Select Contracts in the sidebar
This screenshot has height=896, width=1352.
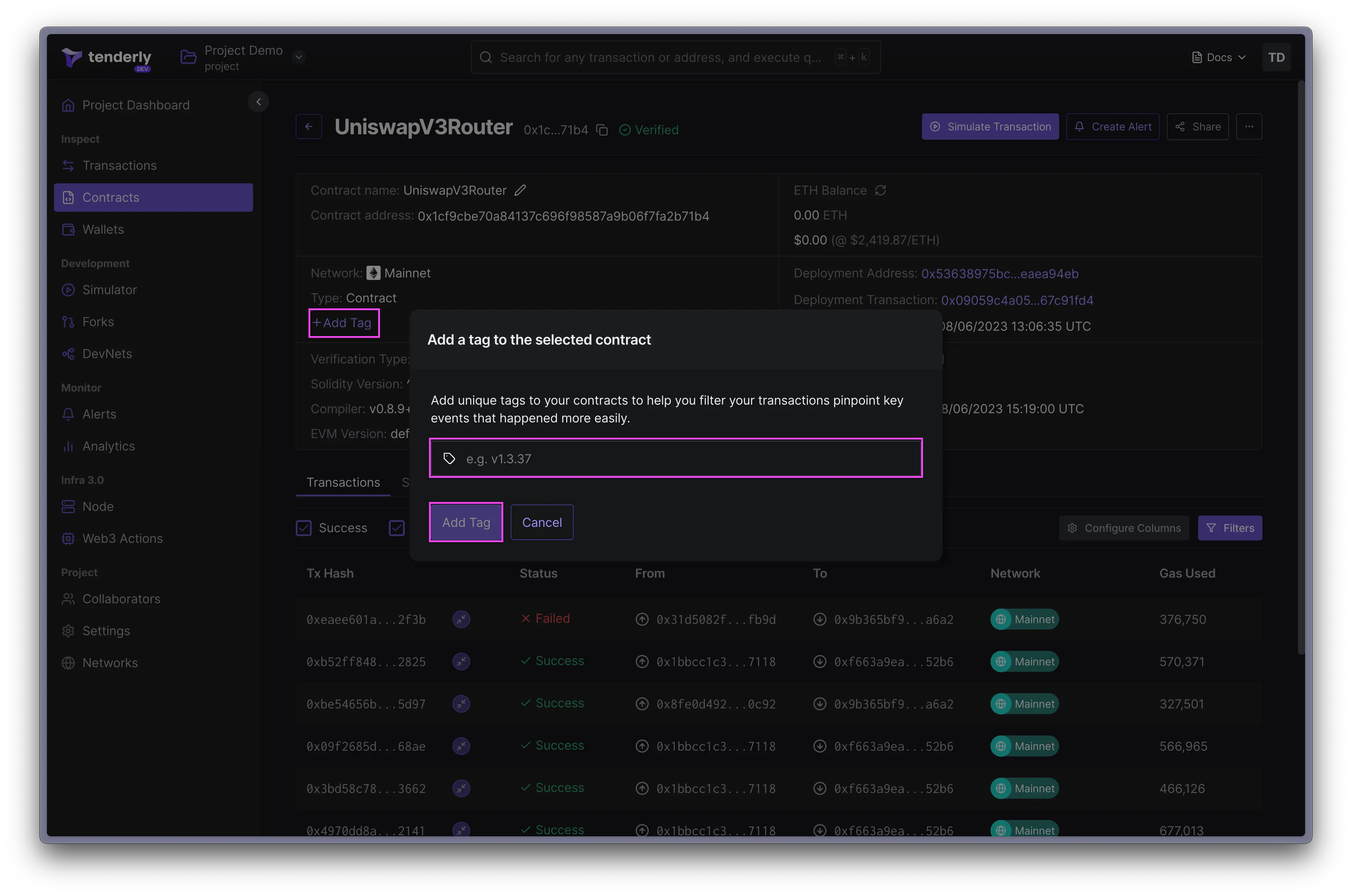(x=153, y=197)
